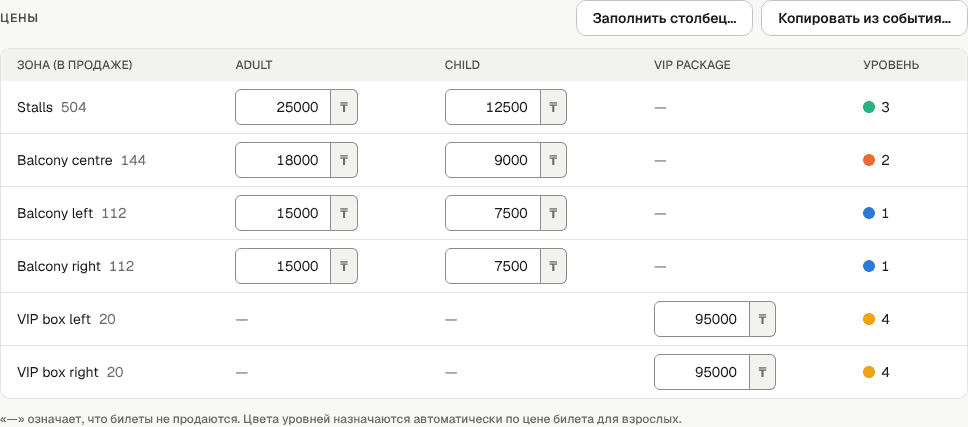
Task: Click tenge icon for Balcony centre Child price
Action: click(553, 160)
